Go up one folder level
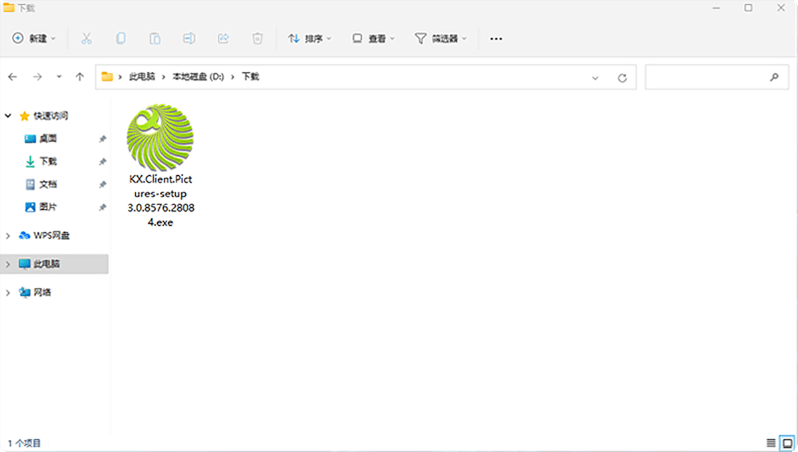 tap(80, 77)
